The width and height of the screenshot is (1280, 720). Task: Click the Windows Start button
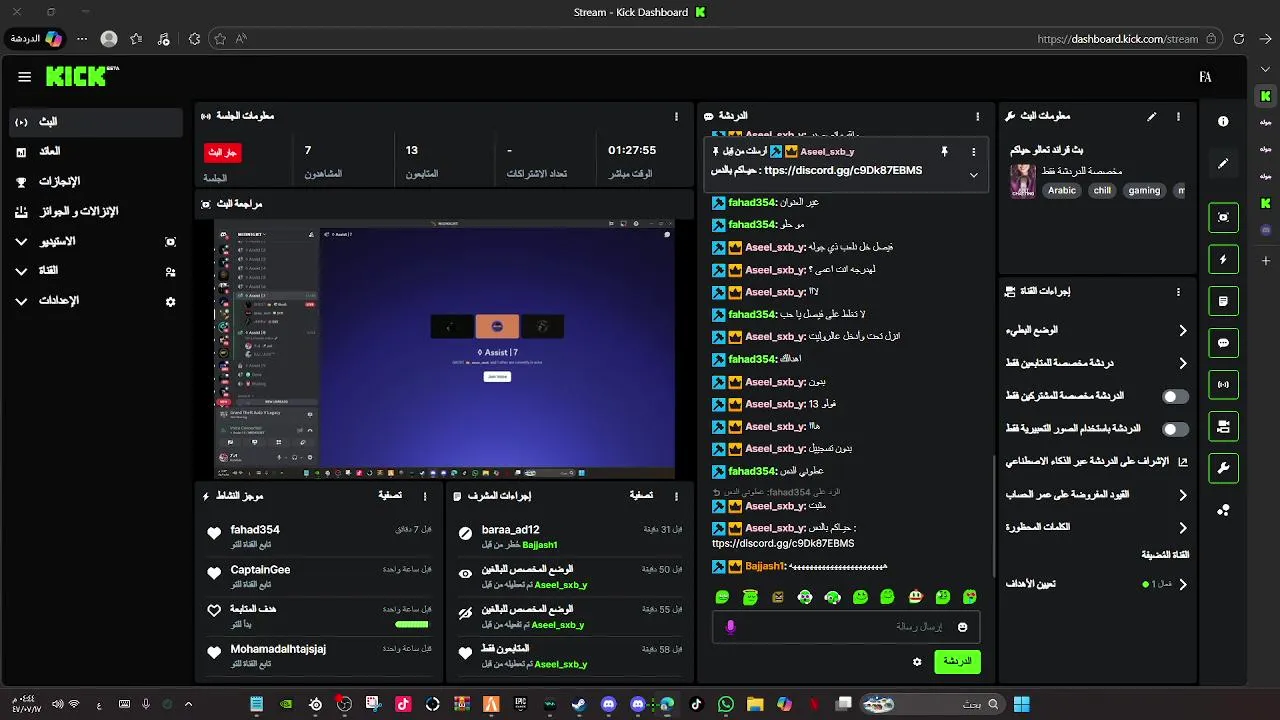click(1021, 704)
